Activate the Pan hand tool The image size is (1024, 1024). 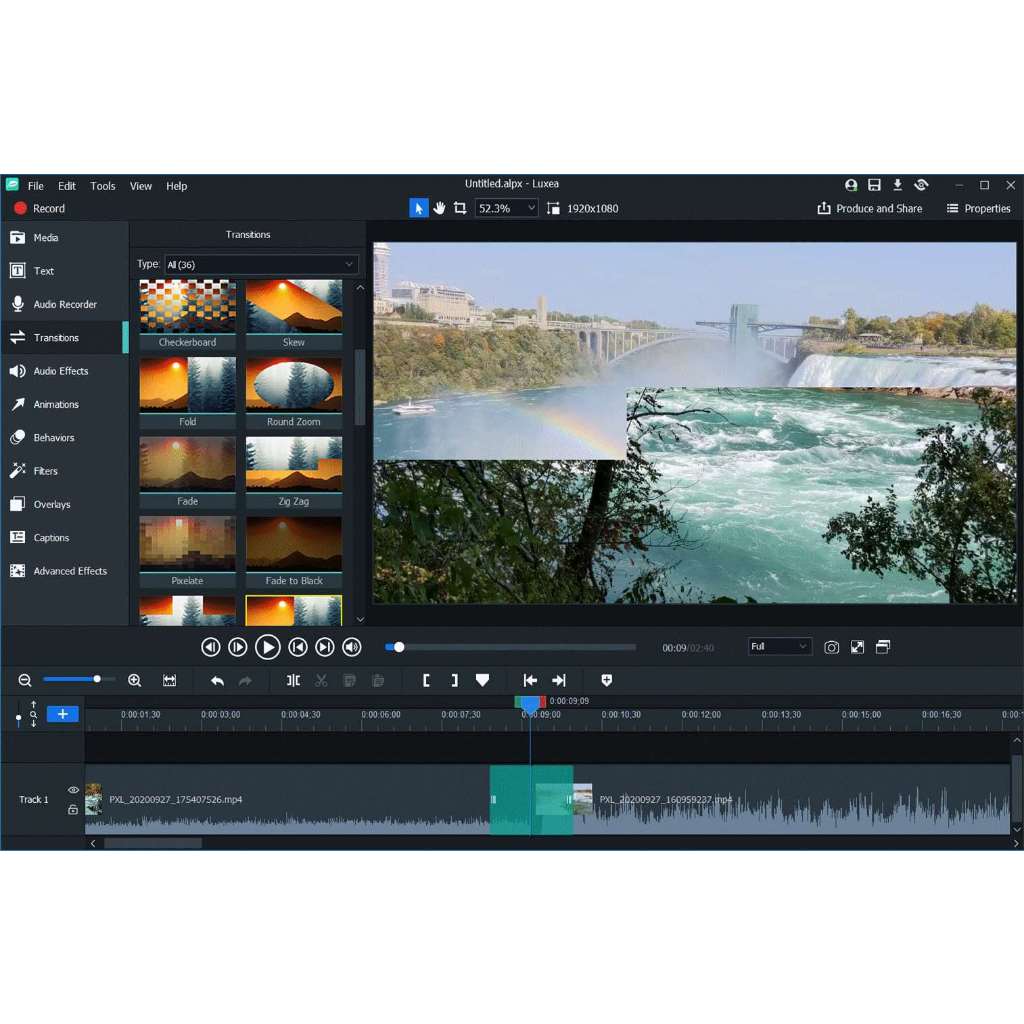coord(439,208)
